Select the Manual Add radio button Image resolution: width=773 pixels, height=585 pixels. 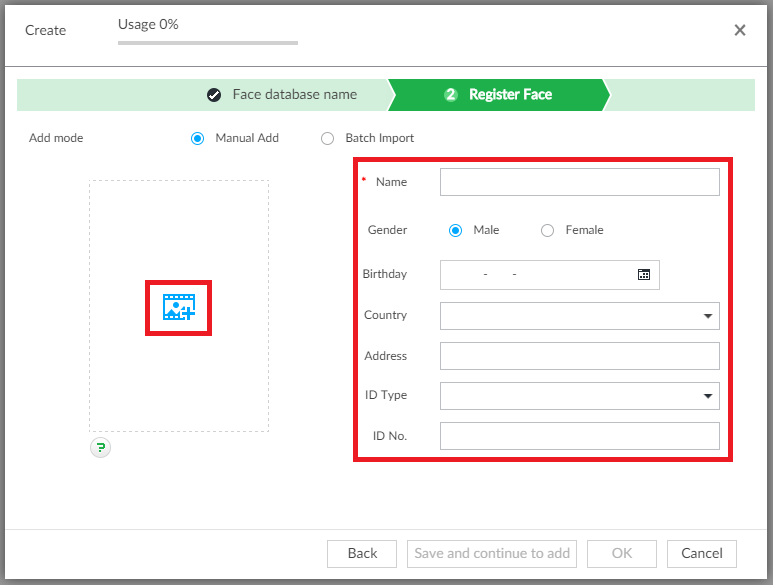click(x=197, y=138)
